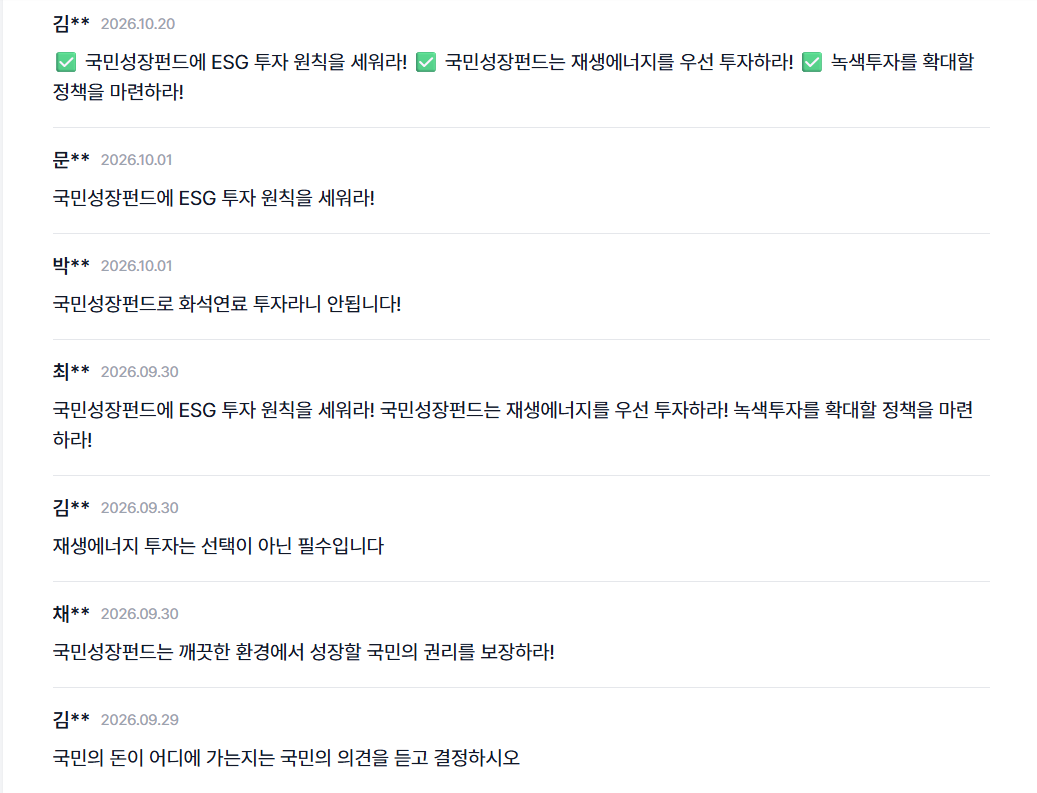
Task: Click commenter name 채**
Action: pos(71,613)
